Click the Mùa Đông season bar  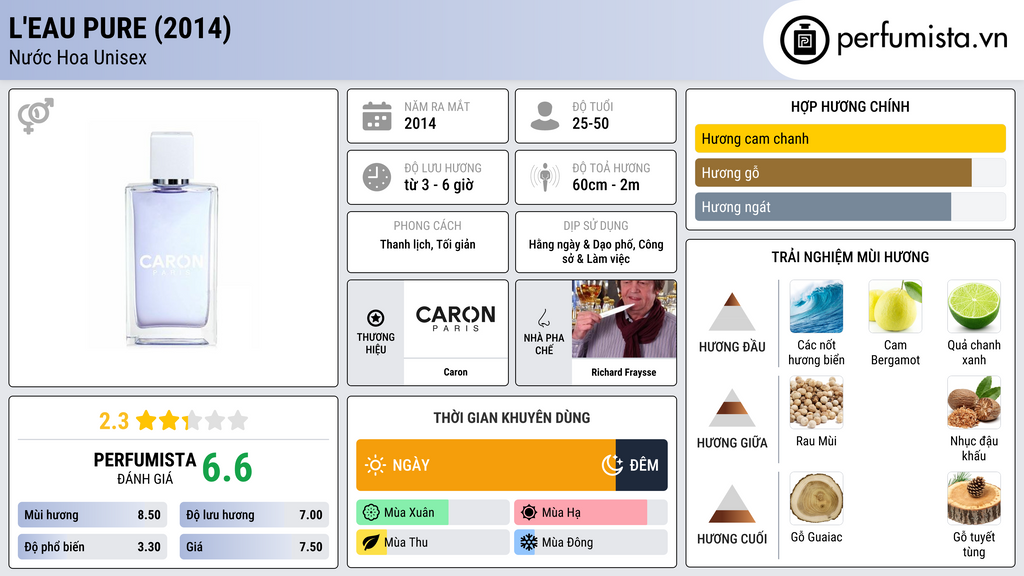pos(590,543)
